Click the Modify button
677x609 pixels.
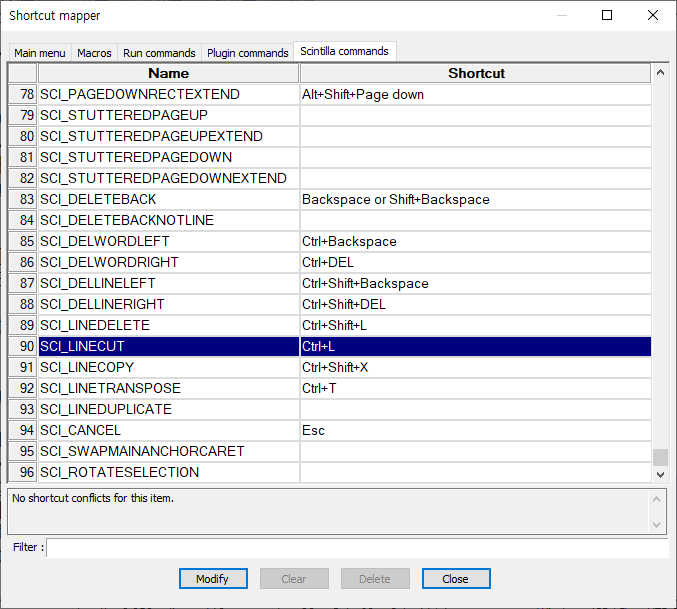click(x=213, y=578)
